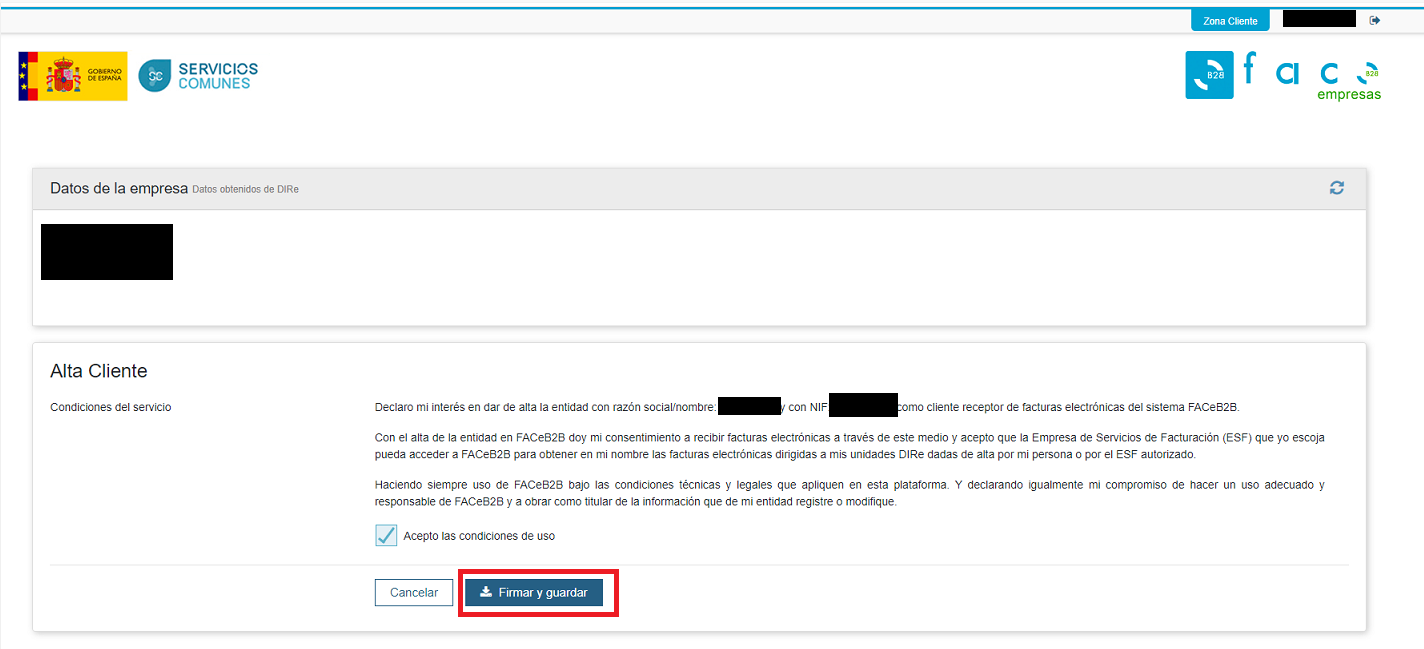Click the blue FACeB2B square B2B logo
The height and width of the screenshot is (649, 1424).
1209,75
